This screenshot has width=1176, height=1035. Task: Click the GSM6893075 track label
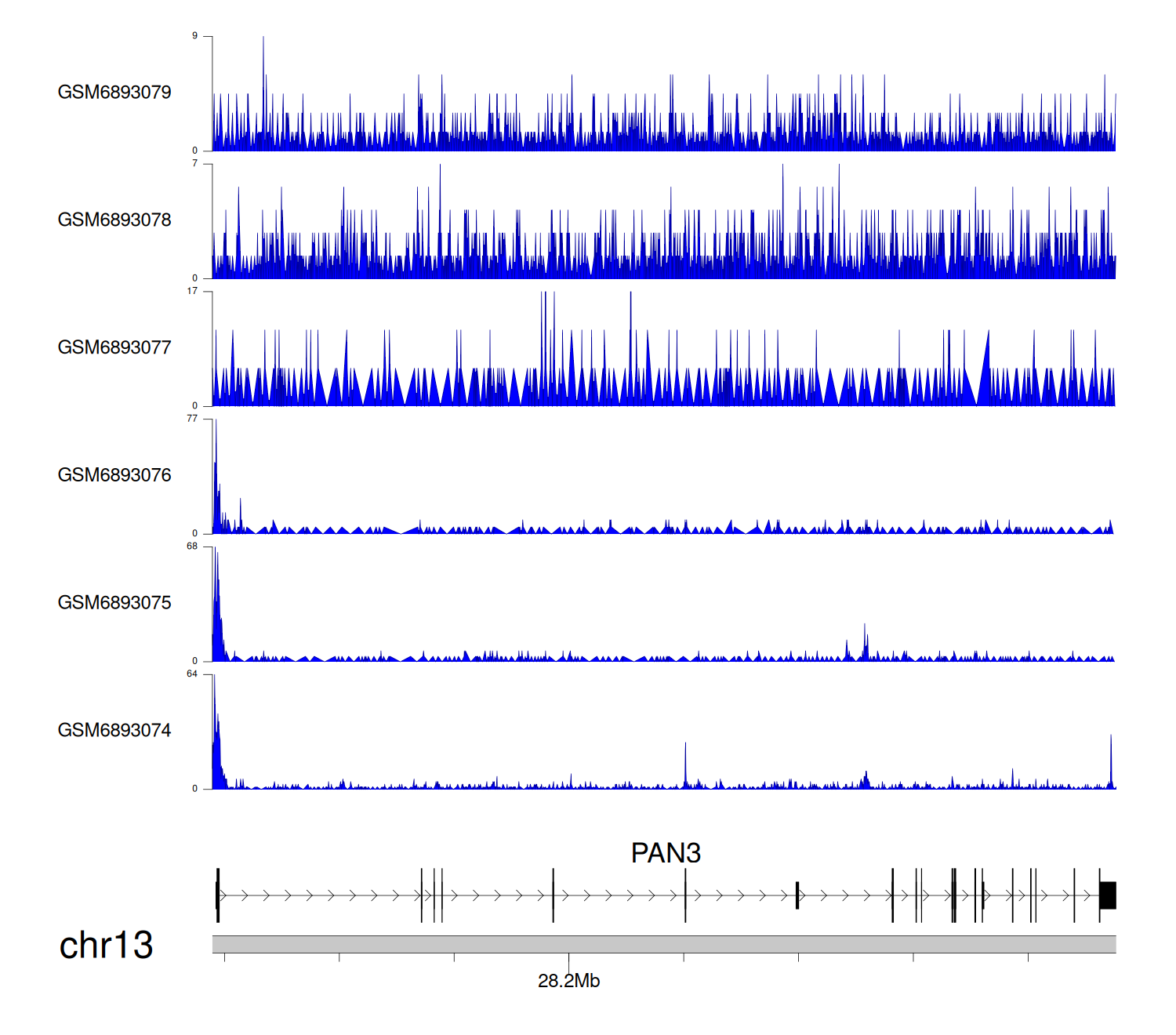click(114, 603)
